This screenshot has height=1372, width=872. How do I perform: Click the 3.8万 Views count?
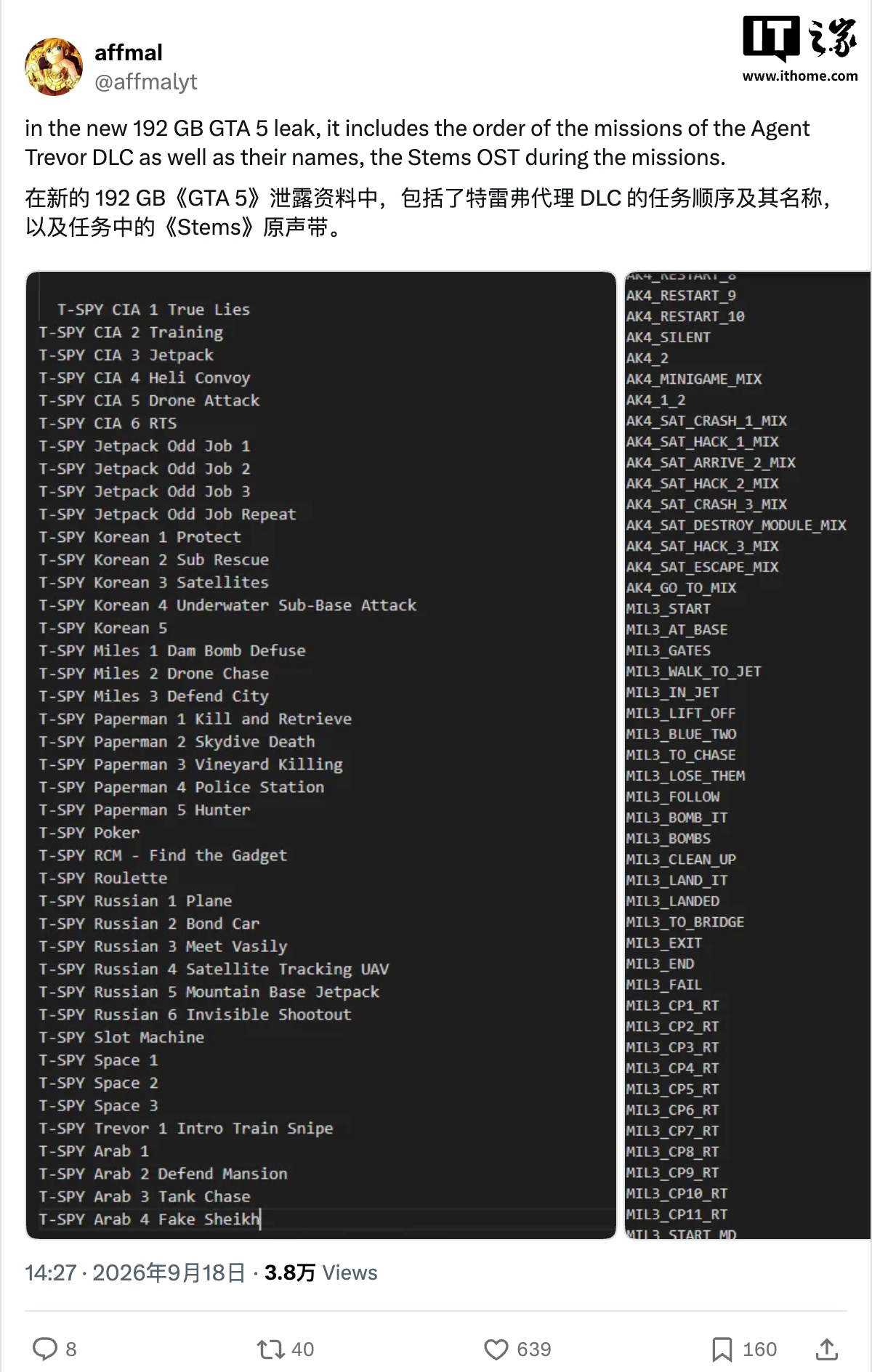pos(320,1272)
